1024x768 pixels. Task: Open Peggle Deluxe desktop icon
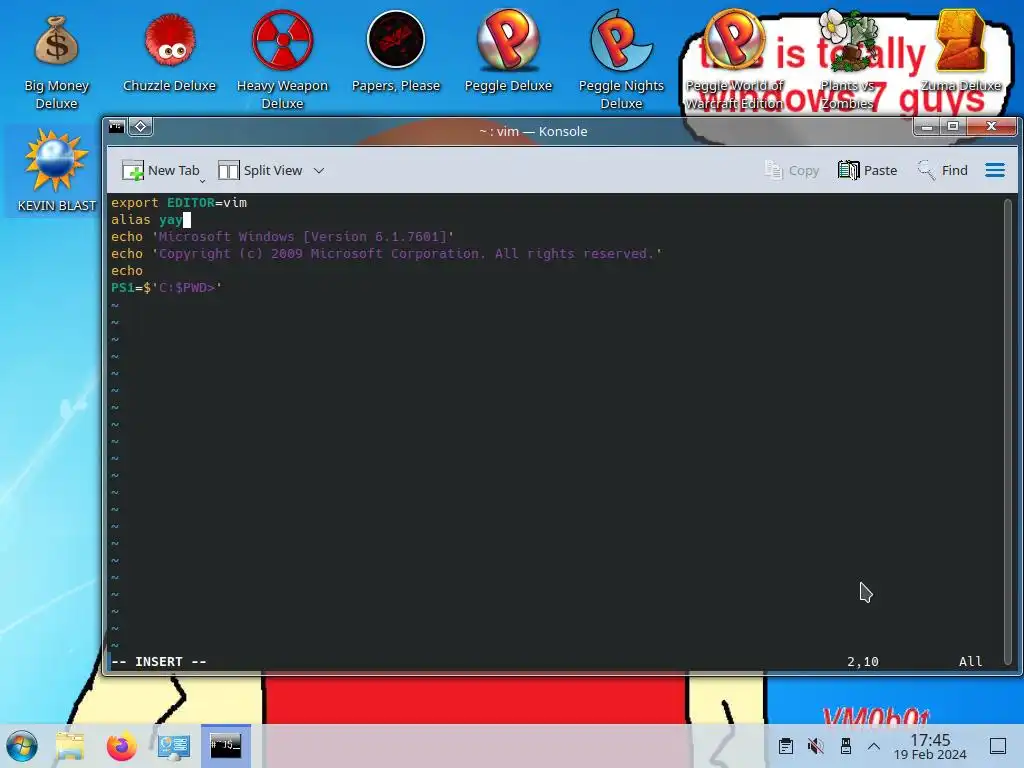(x=508, y=52)
